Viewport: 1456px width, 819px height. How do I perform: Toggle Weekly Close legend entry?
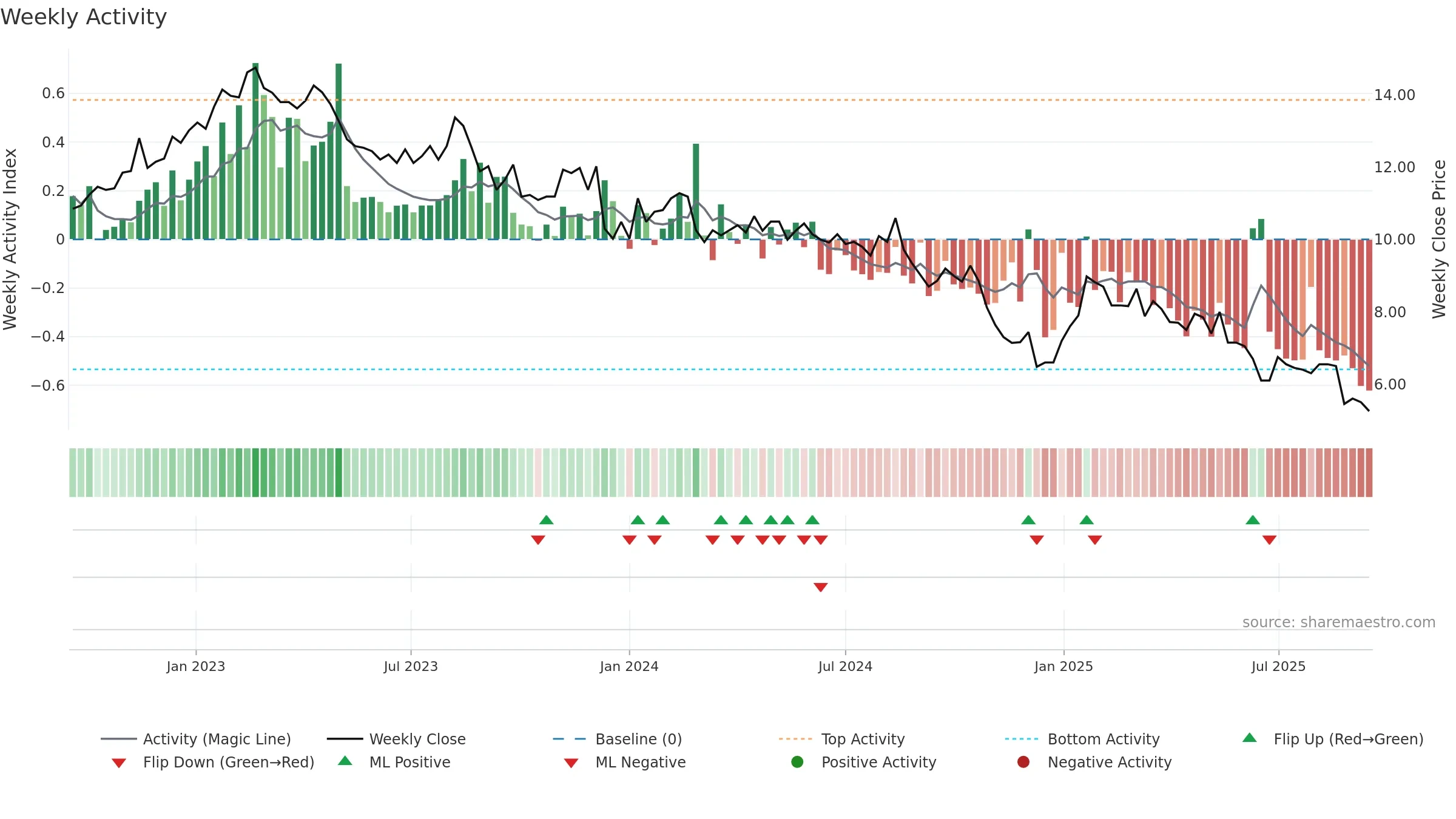(396, 739)
